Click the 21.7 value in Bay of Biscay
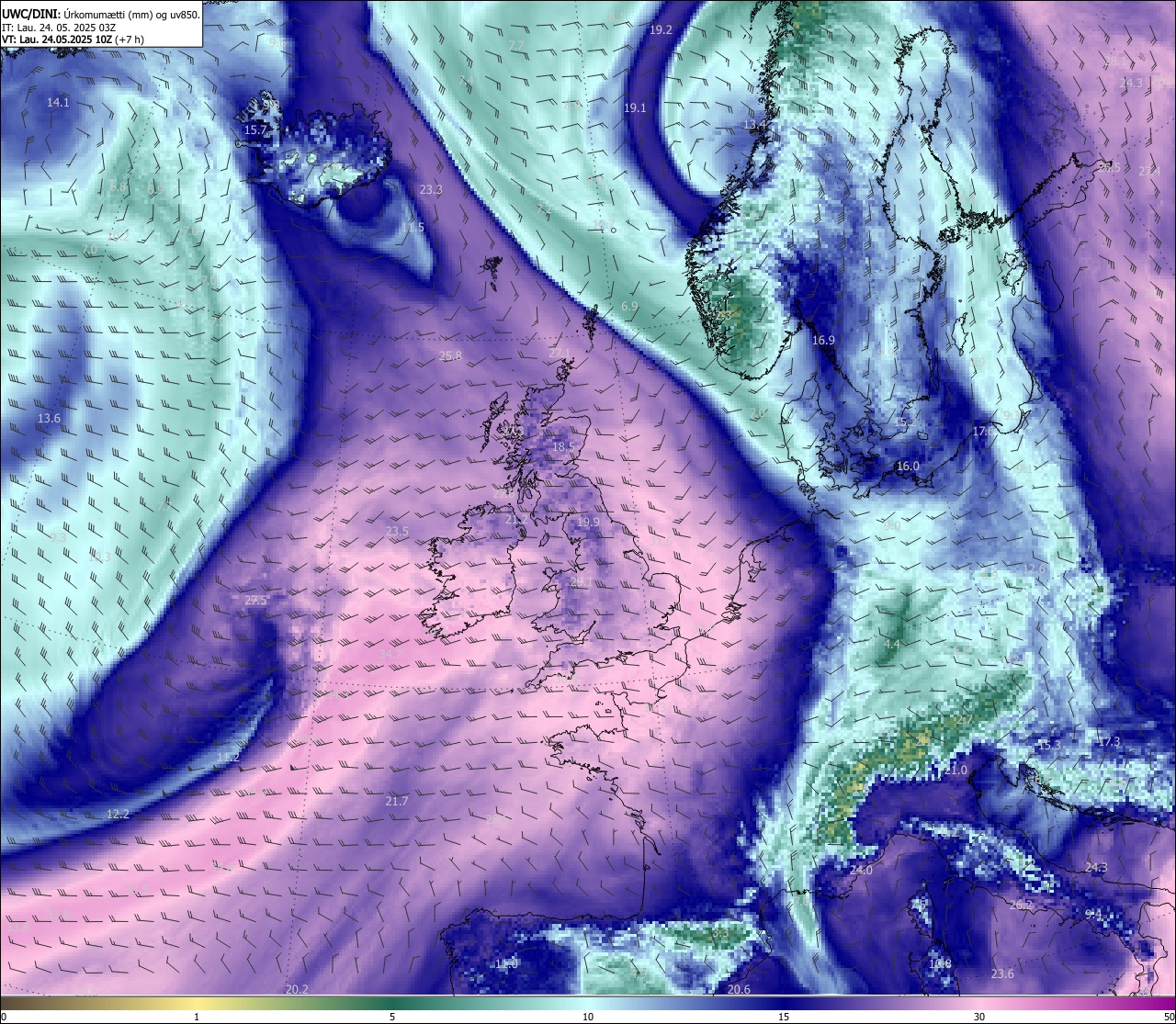This screenshot has height=1024, width=1176. pos(397,802)
